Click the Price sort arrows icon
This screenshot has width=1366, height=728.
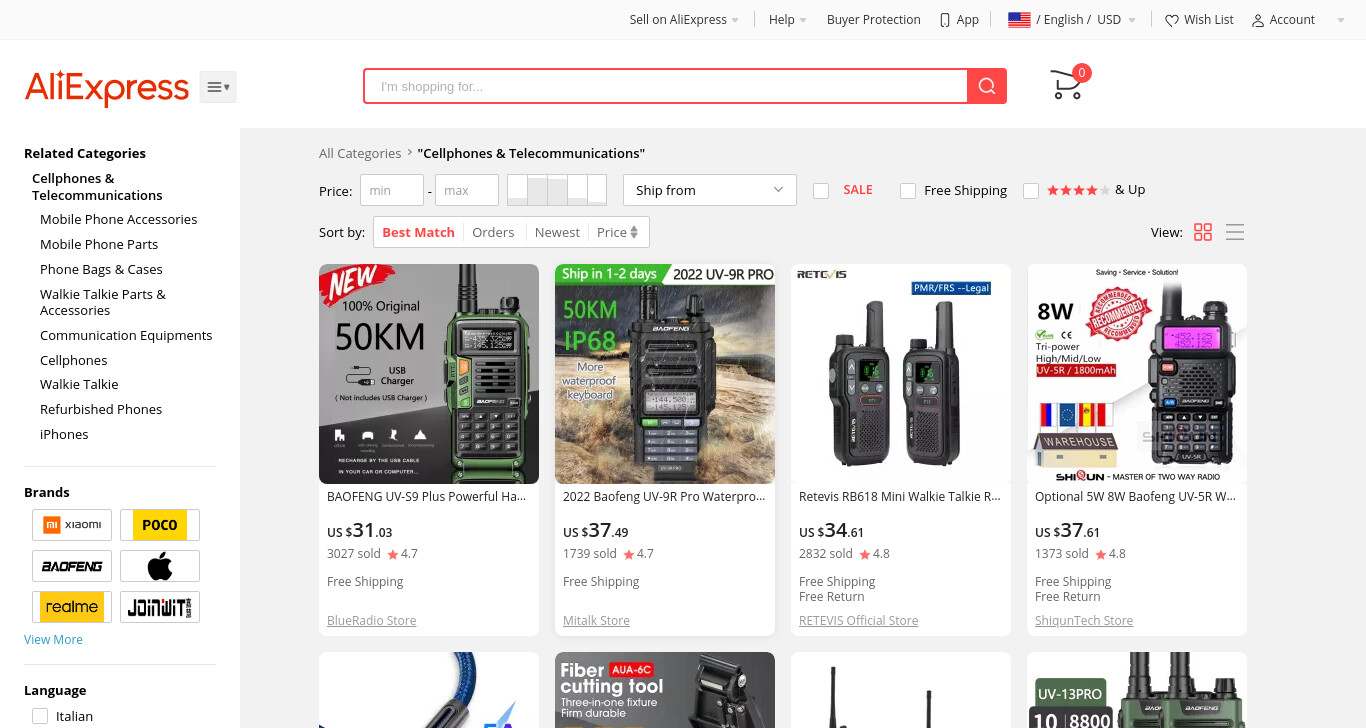(x=634, y=232)
